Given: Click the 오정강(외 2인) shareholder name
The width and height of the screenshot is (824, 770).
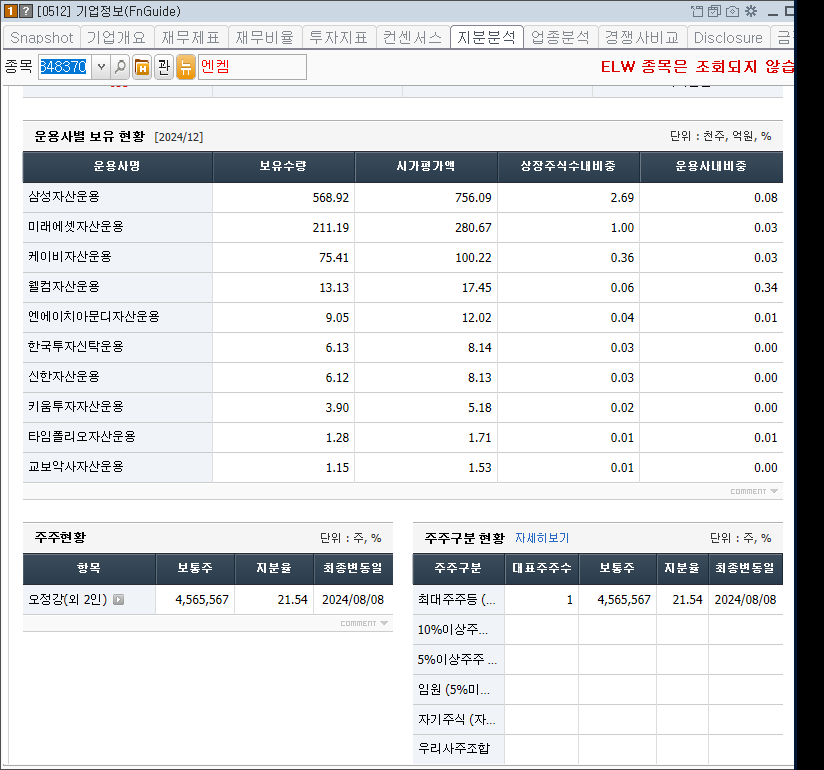Looking at the screenshot, I should coord(67,599).
